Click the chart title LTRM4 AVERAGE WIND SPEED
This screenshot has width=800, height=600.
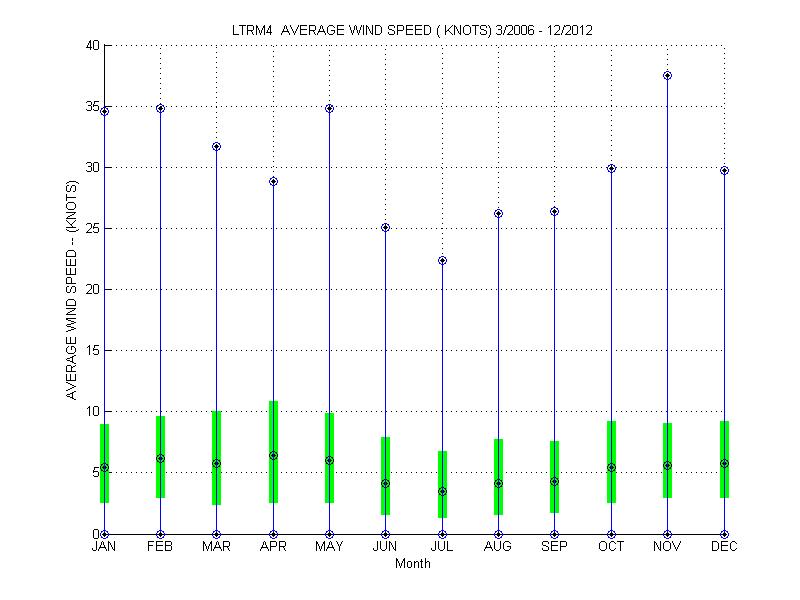[x=412, y=30]
